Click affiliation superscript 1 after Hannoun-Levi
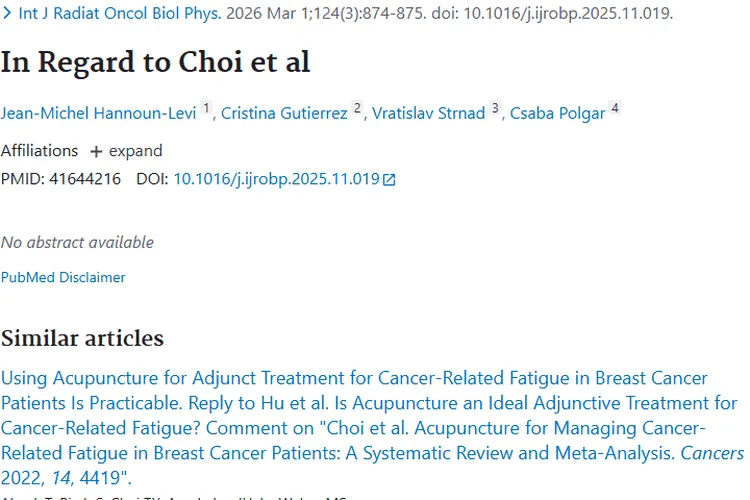750x500 pixels. tap(207, 109)
